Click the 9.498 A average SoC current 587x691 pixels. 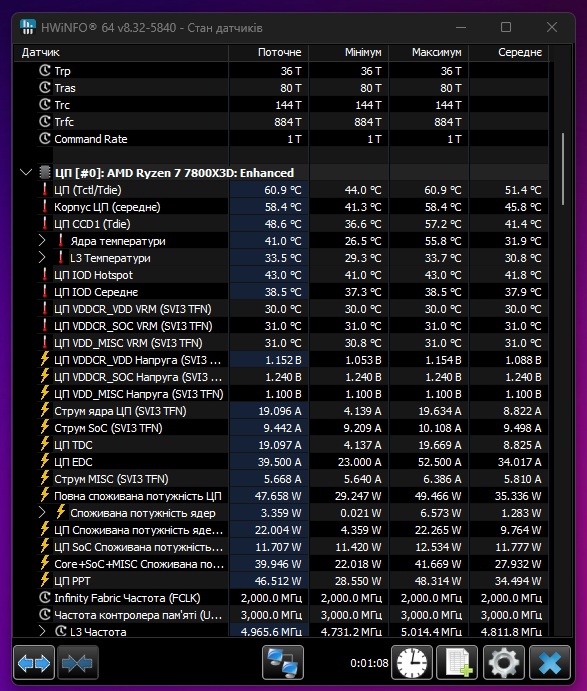(x=522, y=428)
